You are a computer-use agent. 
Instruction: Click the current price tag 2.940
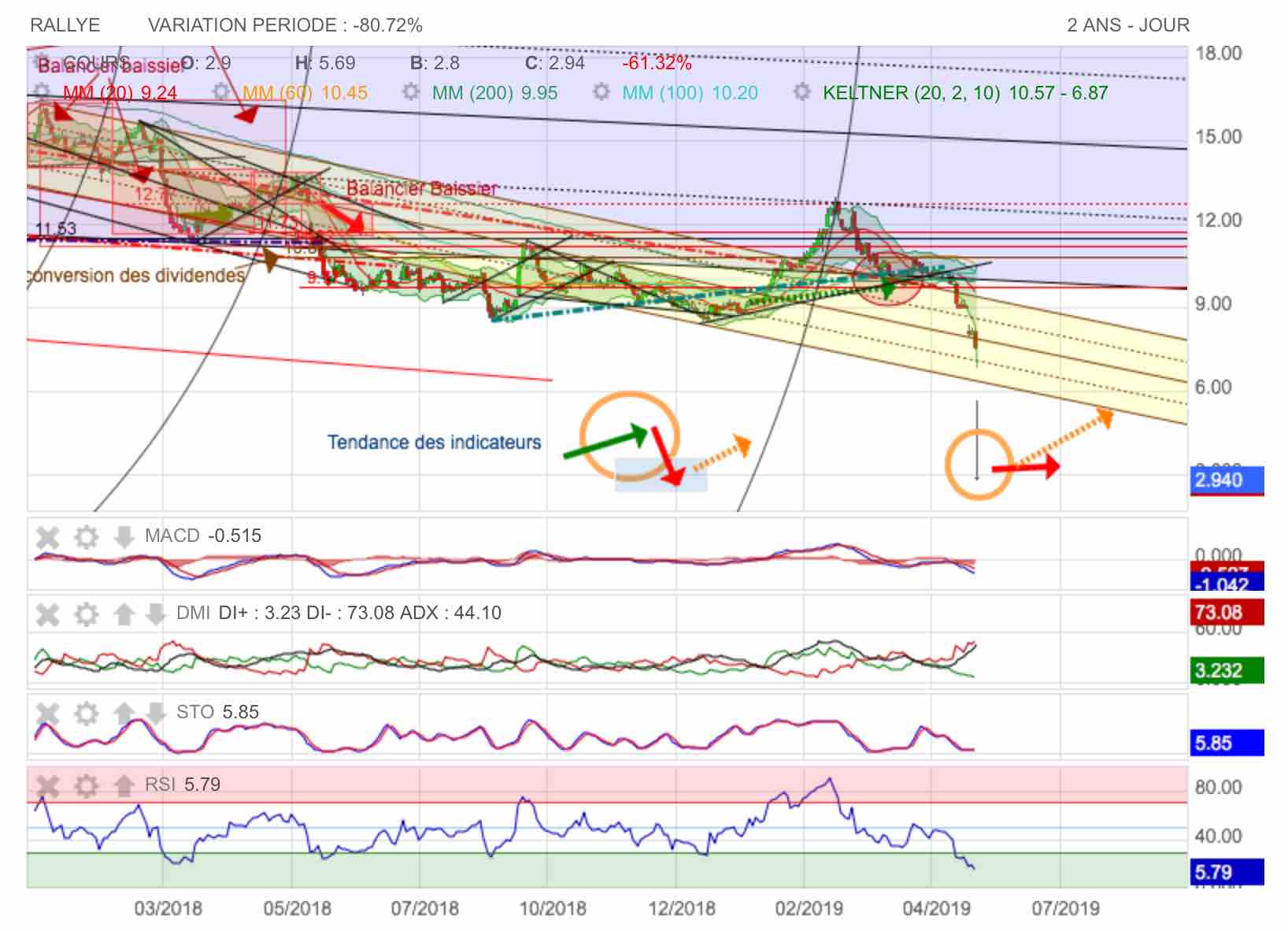pyautogui.click(x=1226, y=480)
